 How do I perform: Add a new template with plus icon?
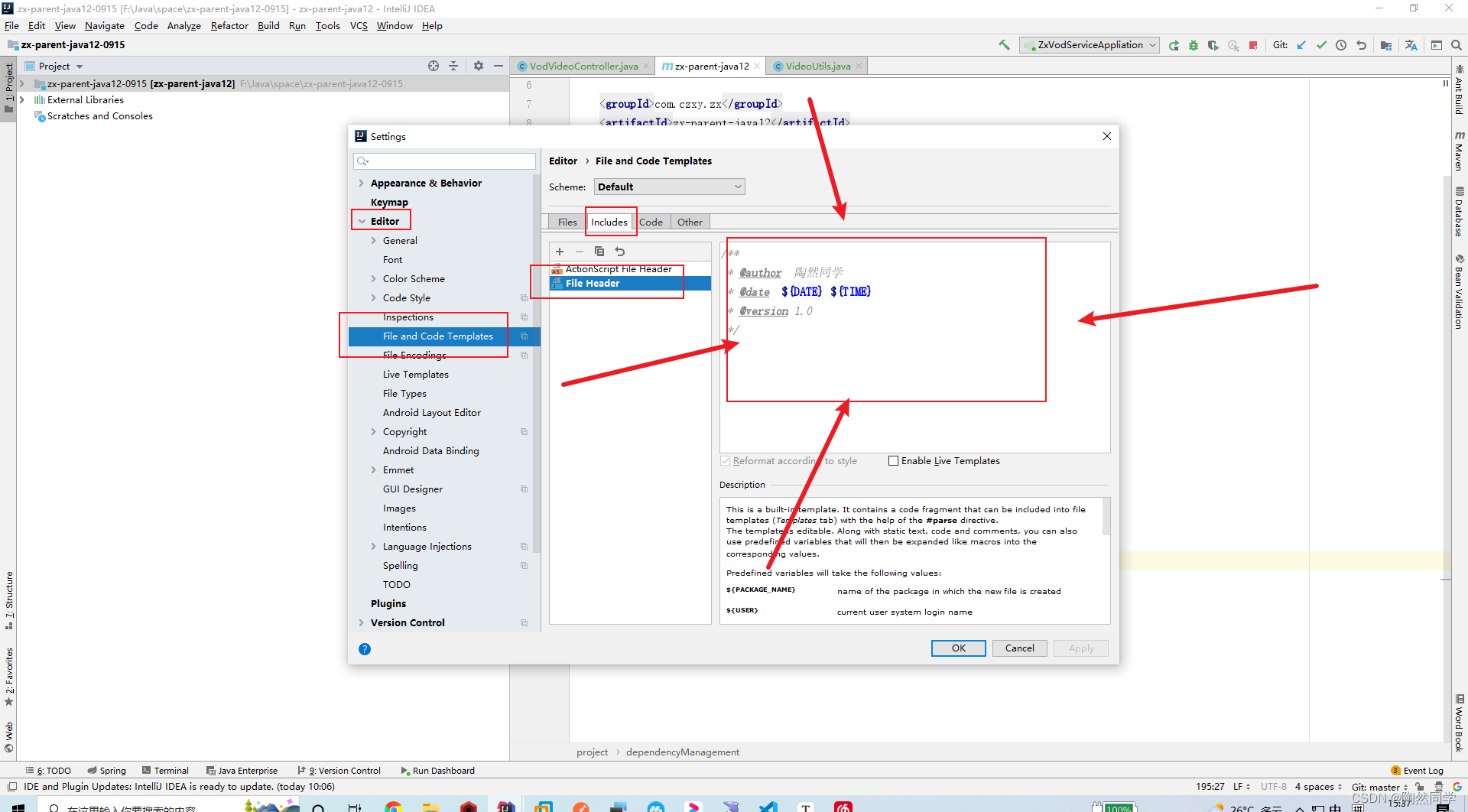click(x=560, y=252)
